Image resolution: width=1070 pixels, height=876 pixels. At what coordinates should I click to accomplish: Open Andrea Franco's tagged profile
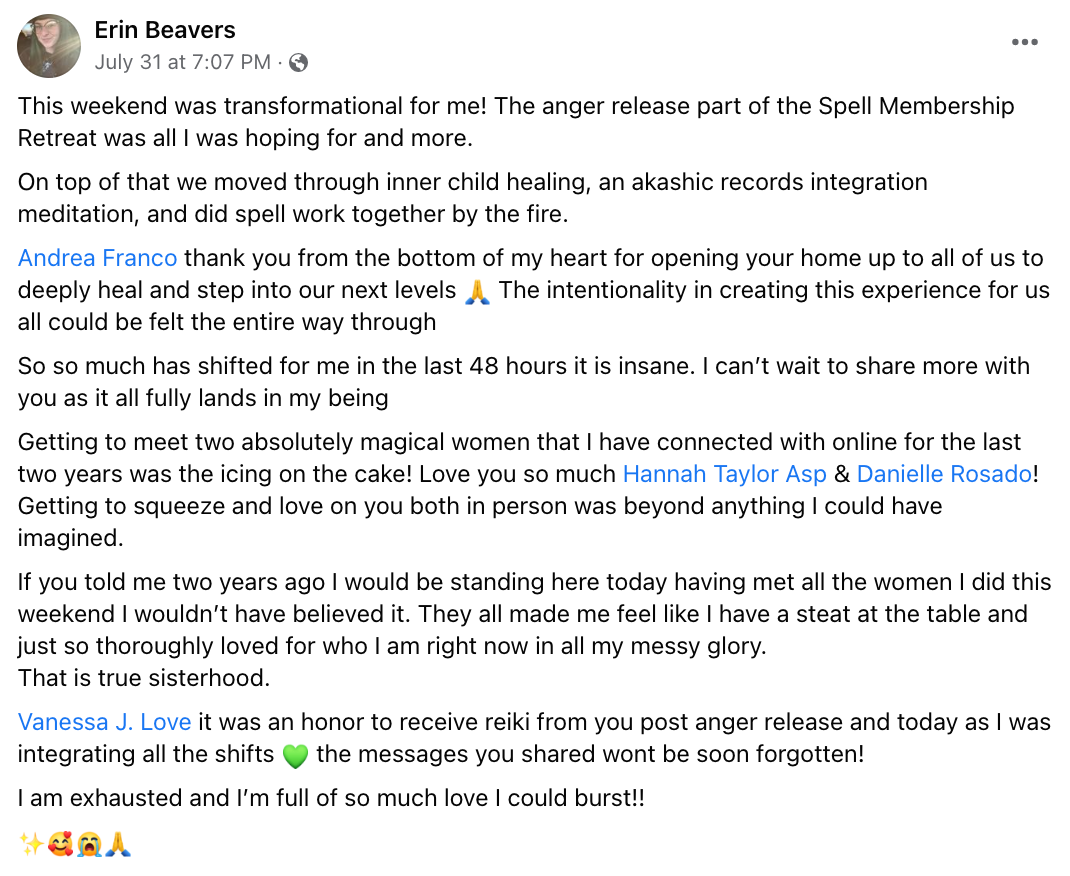tap(98, 258)
